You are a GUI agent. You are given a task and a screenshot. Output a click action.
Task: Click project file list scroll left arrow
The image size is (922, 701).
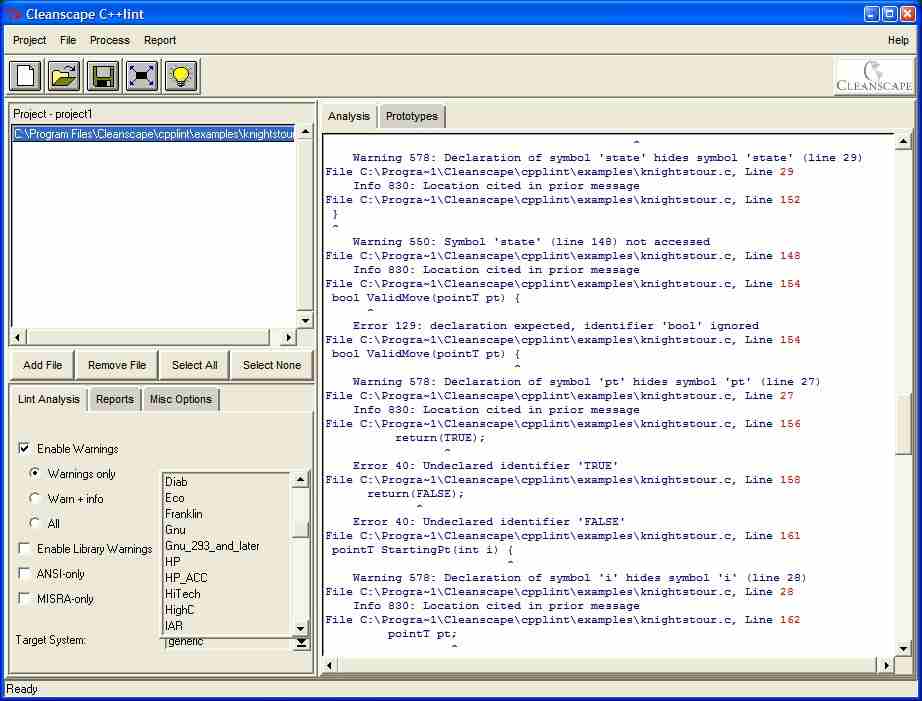pos(18,338)
